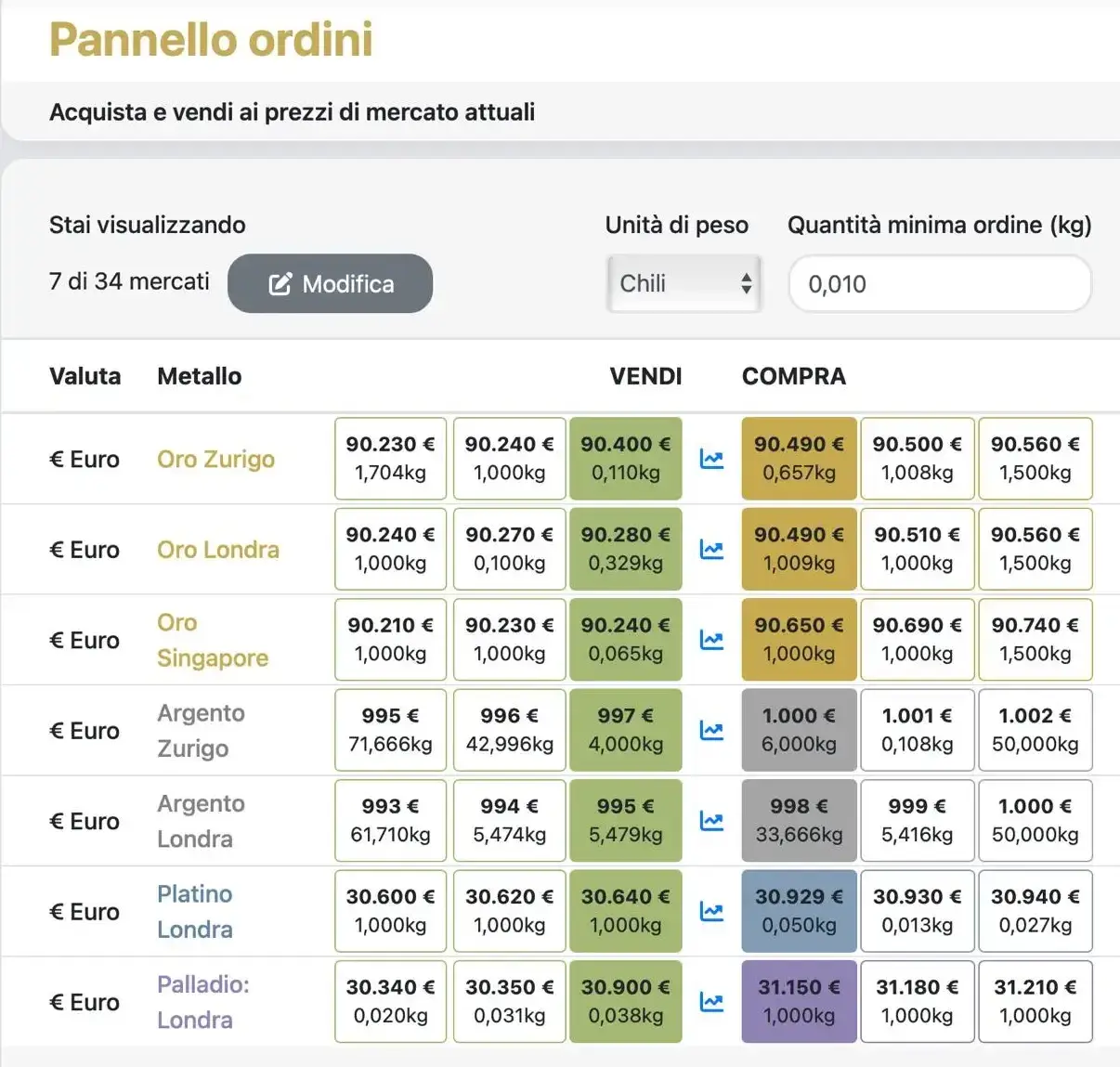Open the Platino Londra market link
Screen dimensions: 1120x1067
(195, 911)
